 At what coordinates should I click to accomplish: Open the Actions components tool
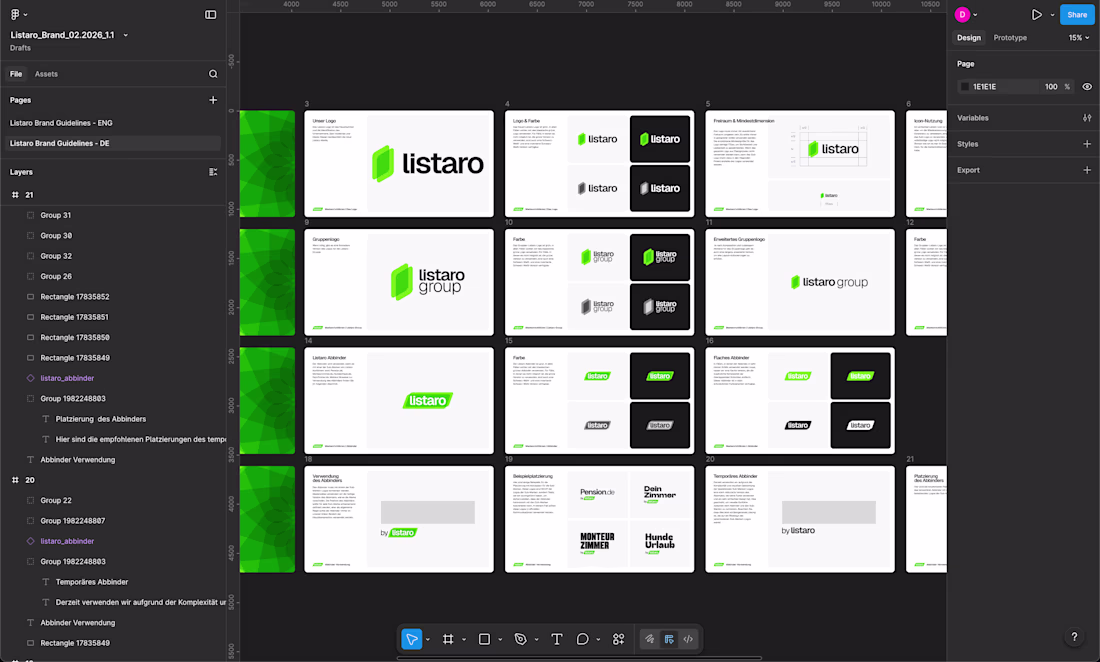pyautogui.click(x=618, y=639)
